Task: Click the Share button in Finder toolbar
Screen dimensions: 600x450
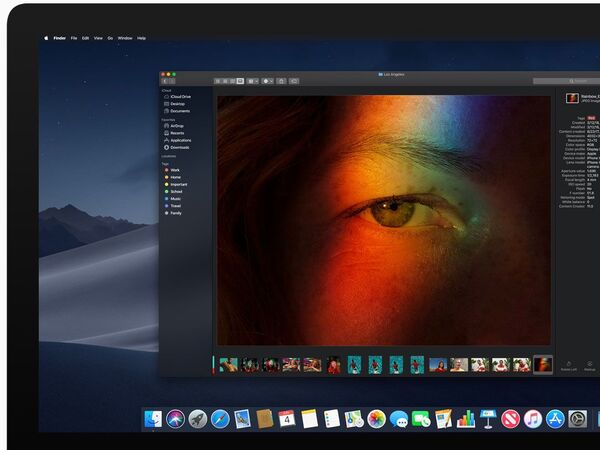Action: [x=281, y=80]
